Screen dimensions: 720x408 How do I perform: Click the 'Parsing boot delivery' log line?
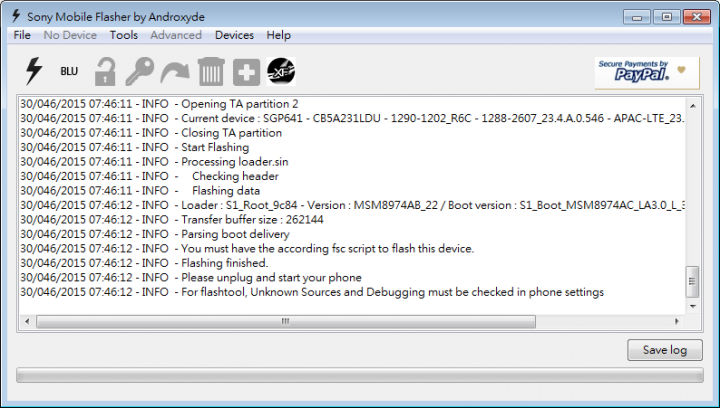155,234
